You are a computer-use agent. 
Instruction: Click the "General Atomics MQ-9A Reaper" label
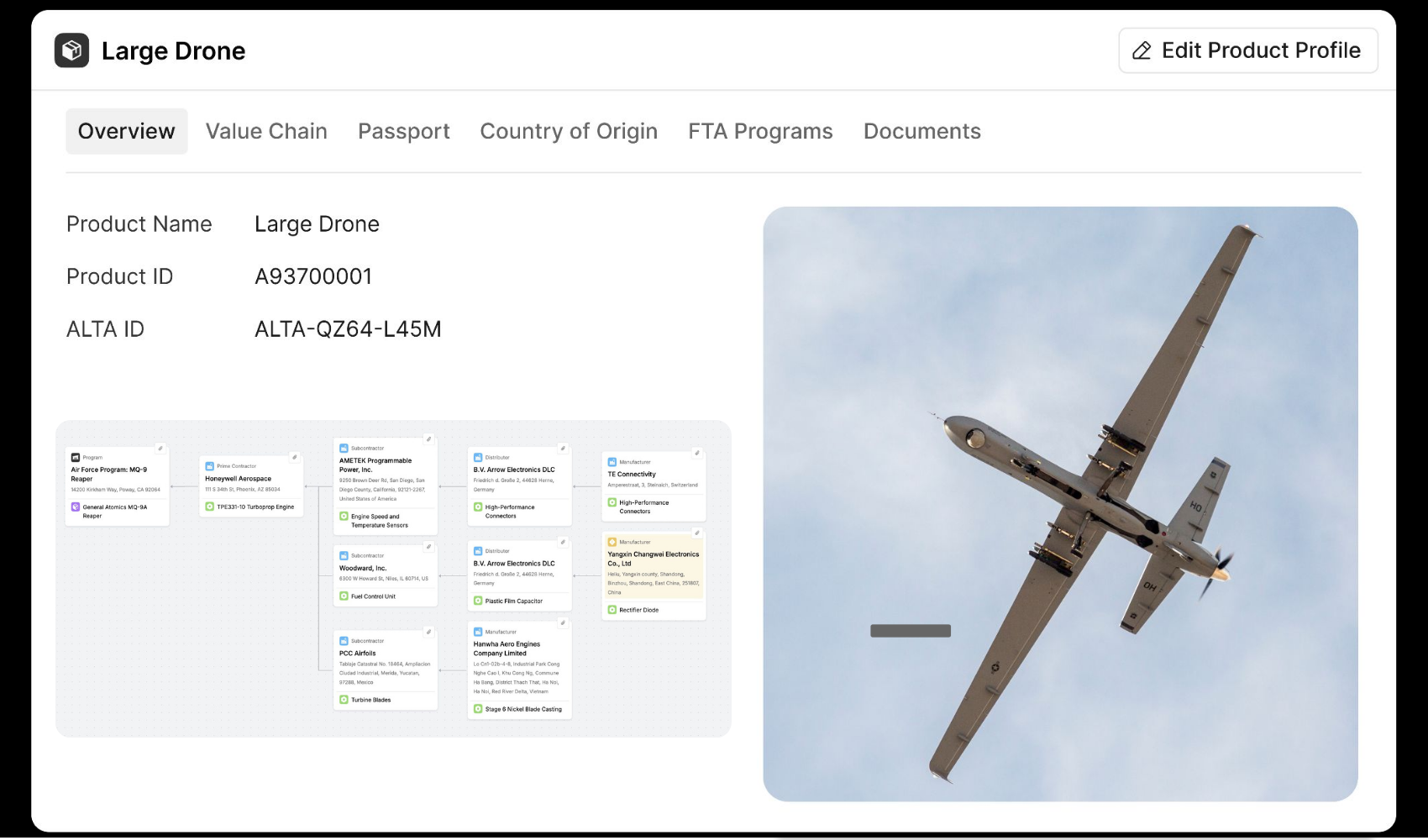[x=115, y=512]
